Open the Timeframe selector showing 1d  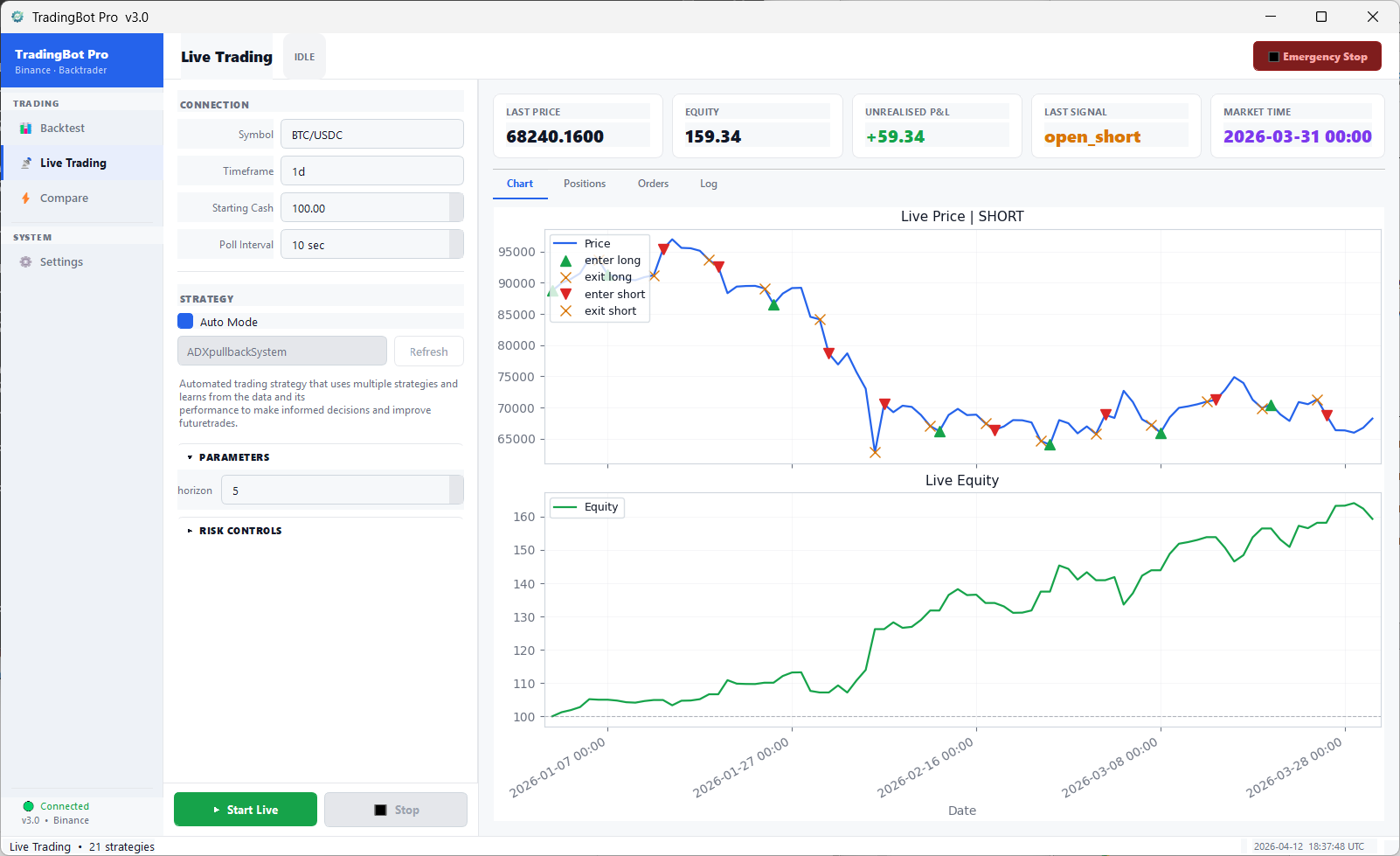coord(371,171)
